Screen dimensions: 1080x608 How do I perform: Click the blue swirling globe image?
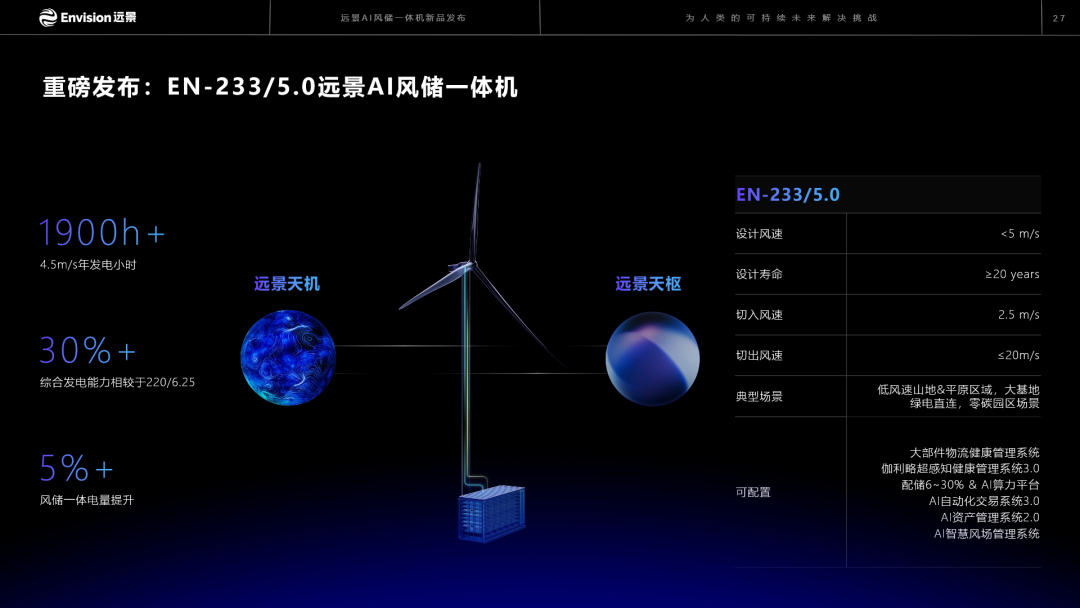pyautogui.click(x=288, y=357)
